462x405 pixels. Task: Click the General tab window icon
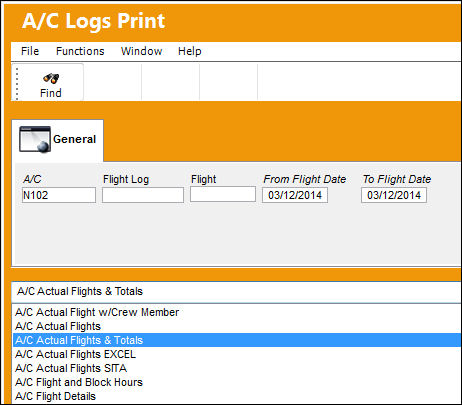click(35, 139)
